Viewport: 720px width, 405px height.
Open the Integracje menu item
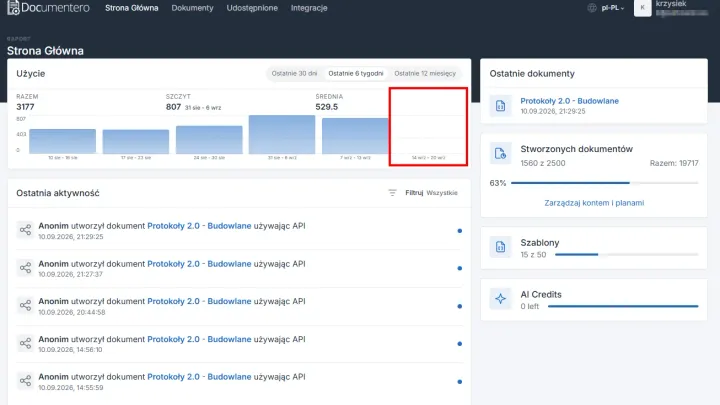tap(309, 8)
